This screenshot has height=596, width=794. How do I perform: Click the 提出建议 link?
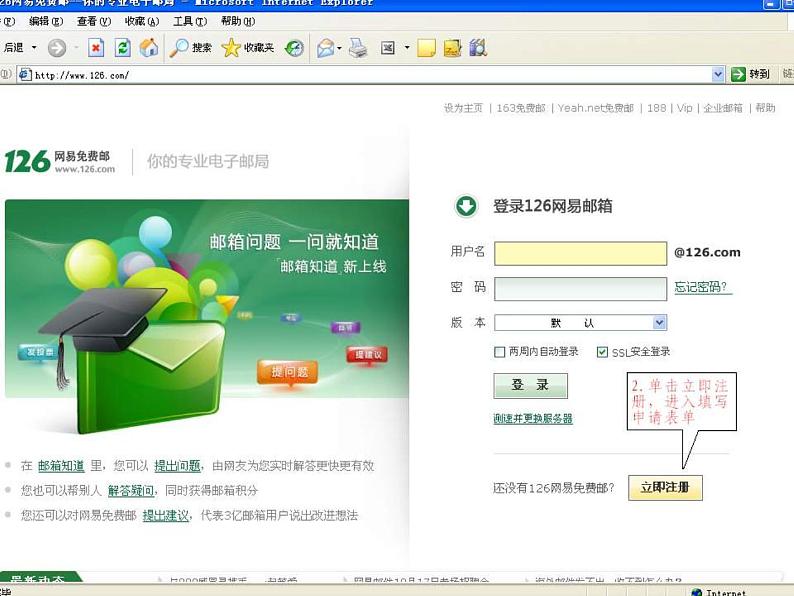point(166,515)
